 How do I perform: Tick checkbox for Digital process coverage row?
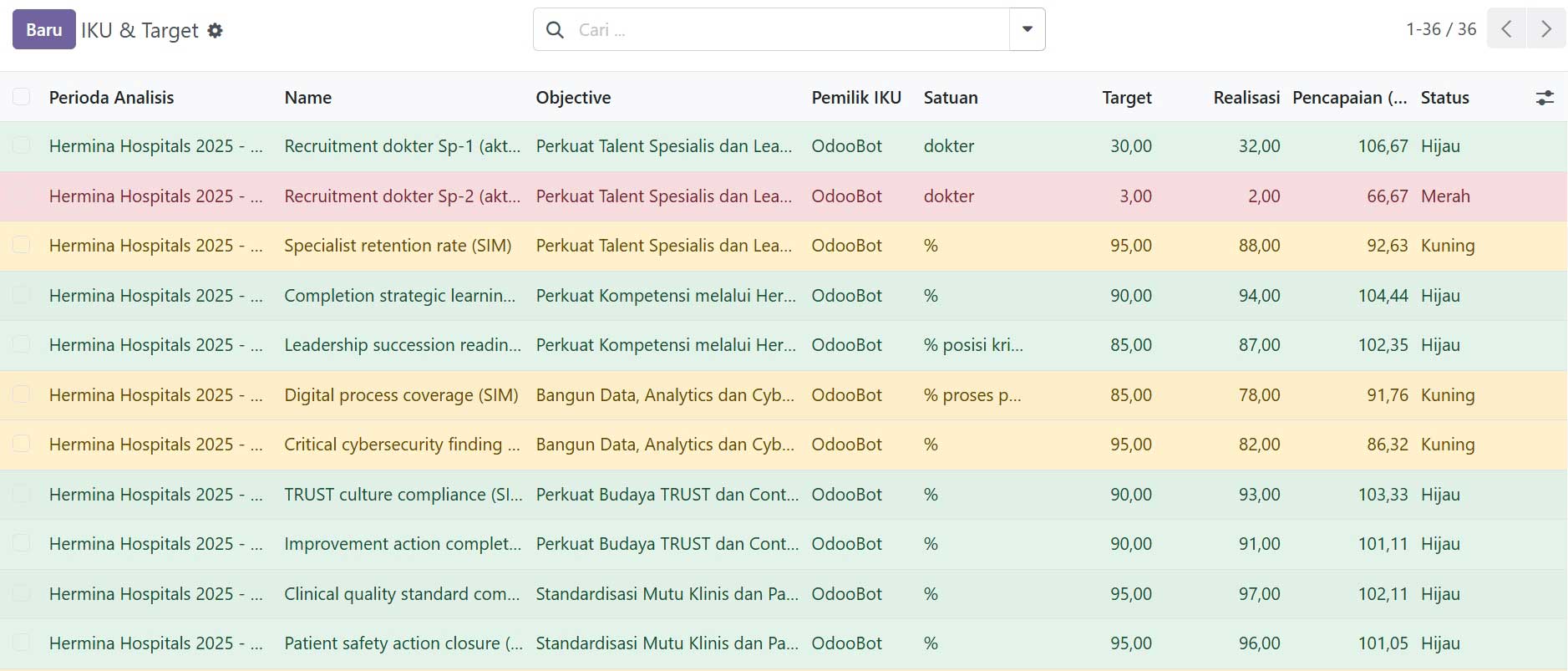pos(22,394)
